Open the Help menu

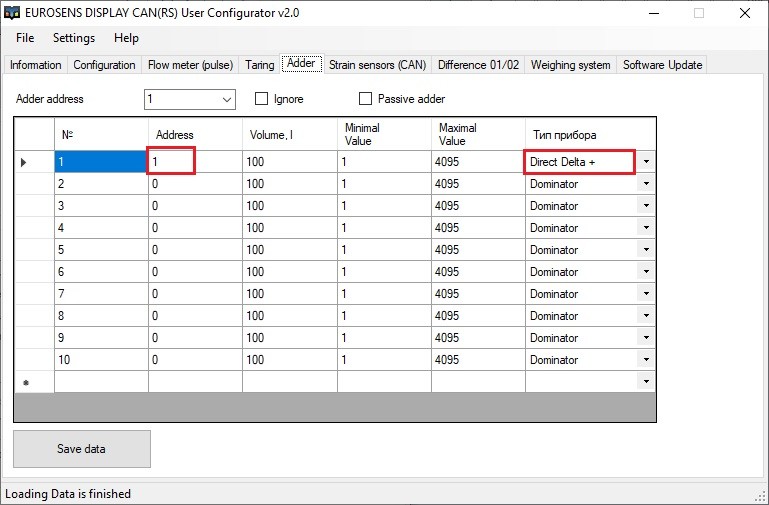click(127, 38)
